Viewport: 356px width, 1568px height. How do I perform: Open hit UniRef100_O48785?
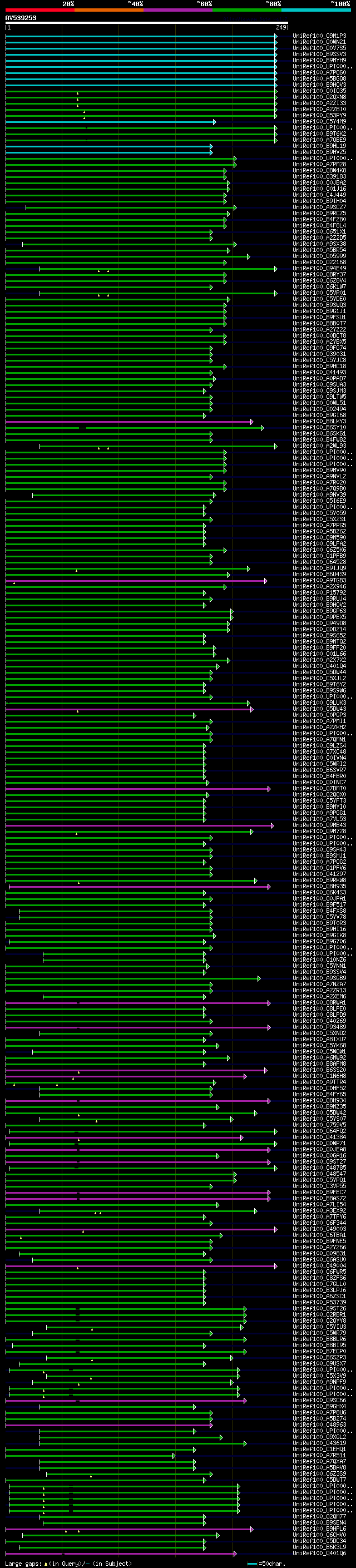pos(319,1168)
